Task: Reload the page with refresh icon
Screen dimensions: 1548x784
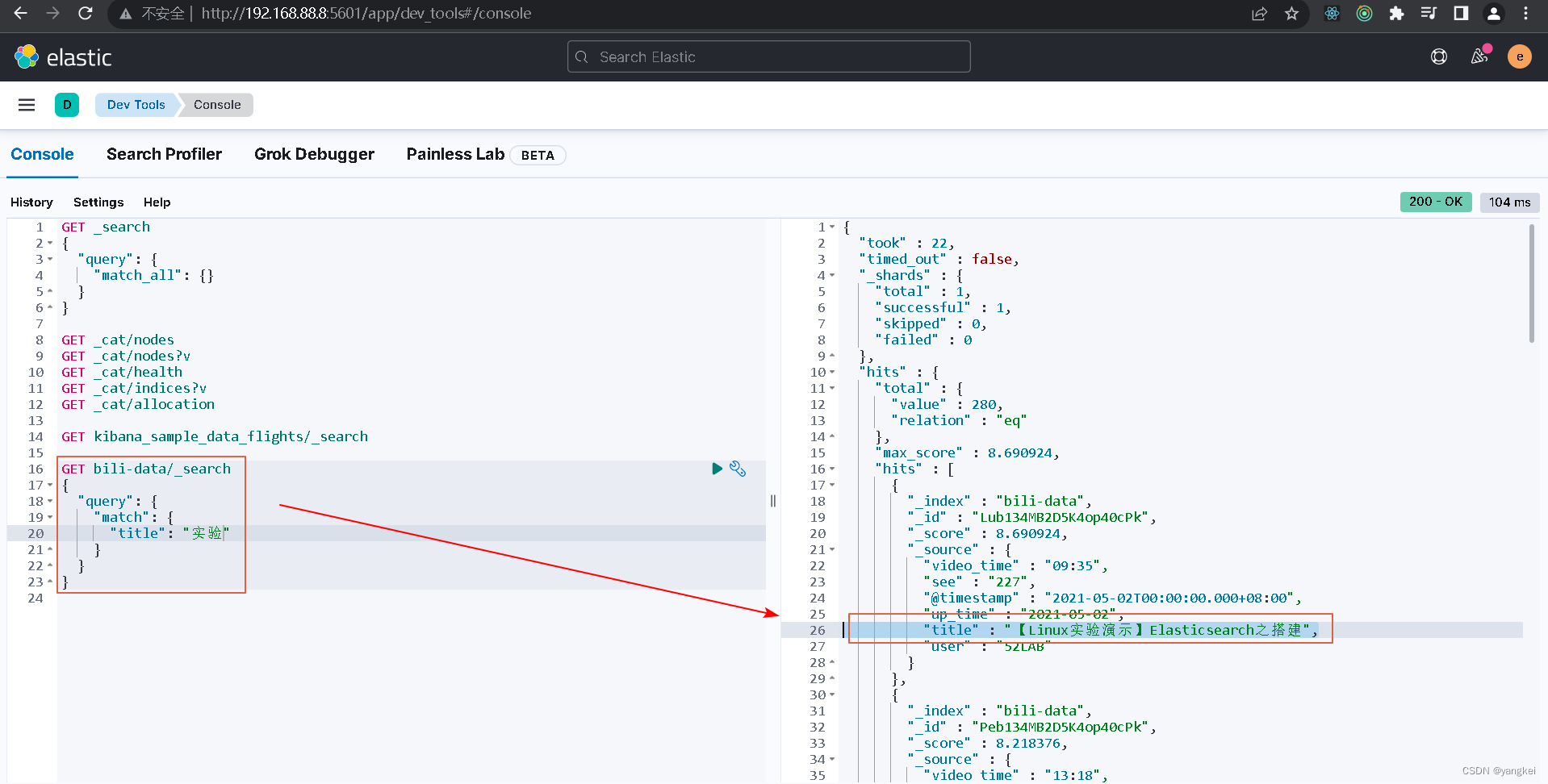Action: click(x=85, y=14)
